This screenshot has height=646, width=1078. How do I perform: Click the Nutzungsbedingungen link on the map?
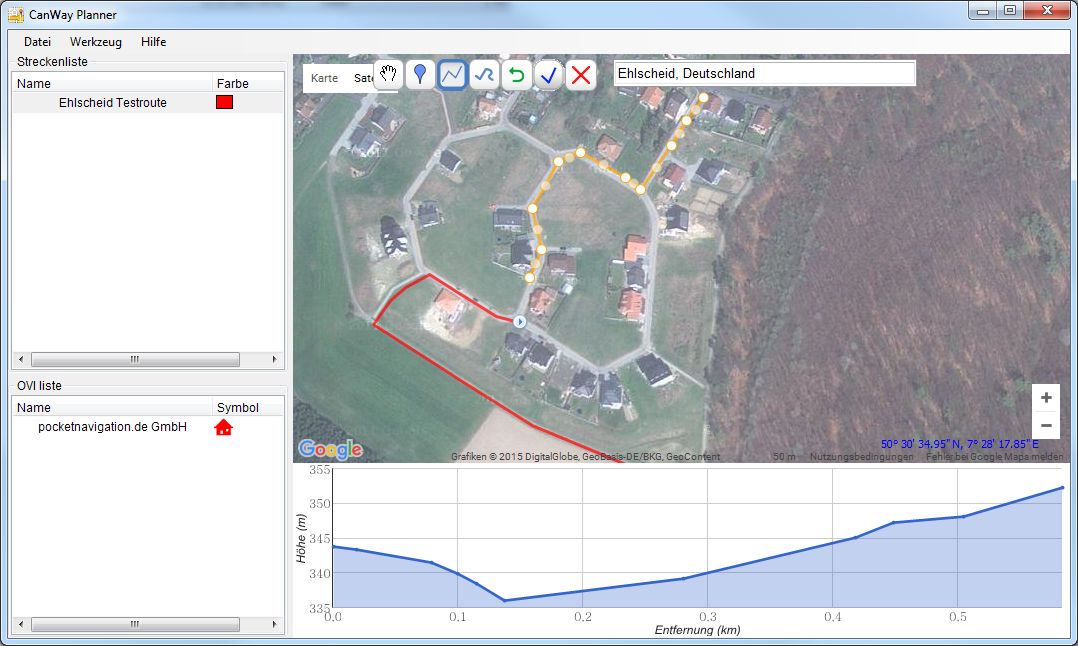click(861, 457)
